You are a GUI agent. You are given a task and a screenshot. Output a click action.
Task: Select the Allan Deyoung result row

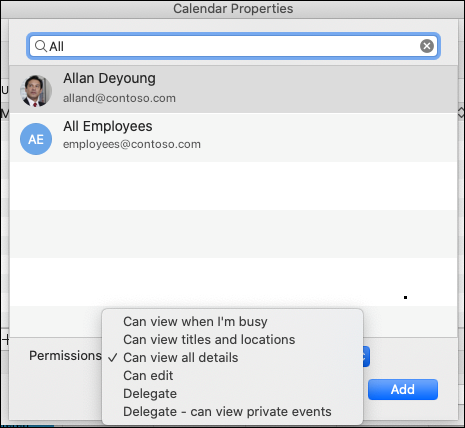[233, 89]
